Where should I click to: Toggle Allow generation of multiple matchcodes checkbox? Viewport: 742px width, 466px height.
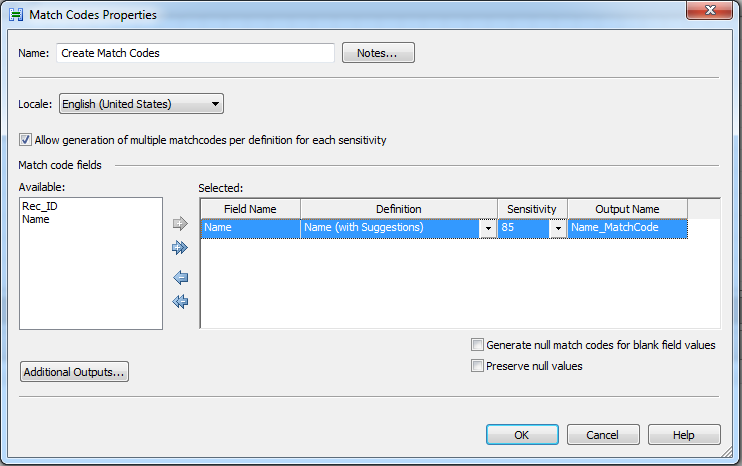pyautogui.click(x=27, y=140)
